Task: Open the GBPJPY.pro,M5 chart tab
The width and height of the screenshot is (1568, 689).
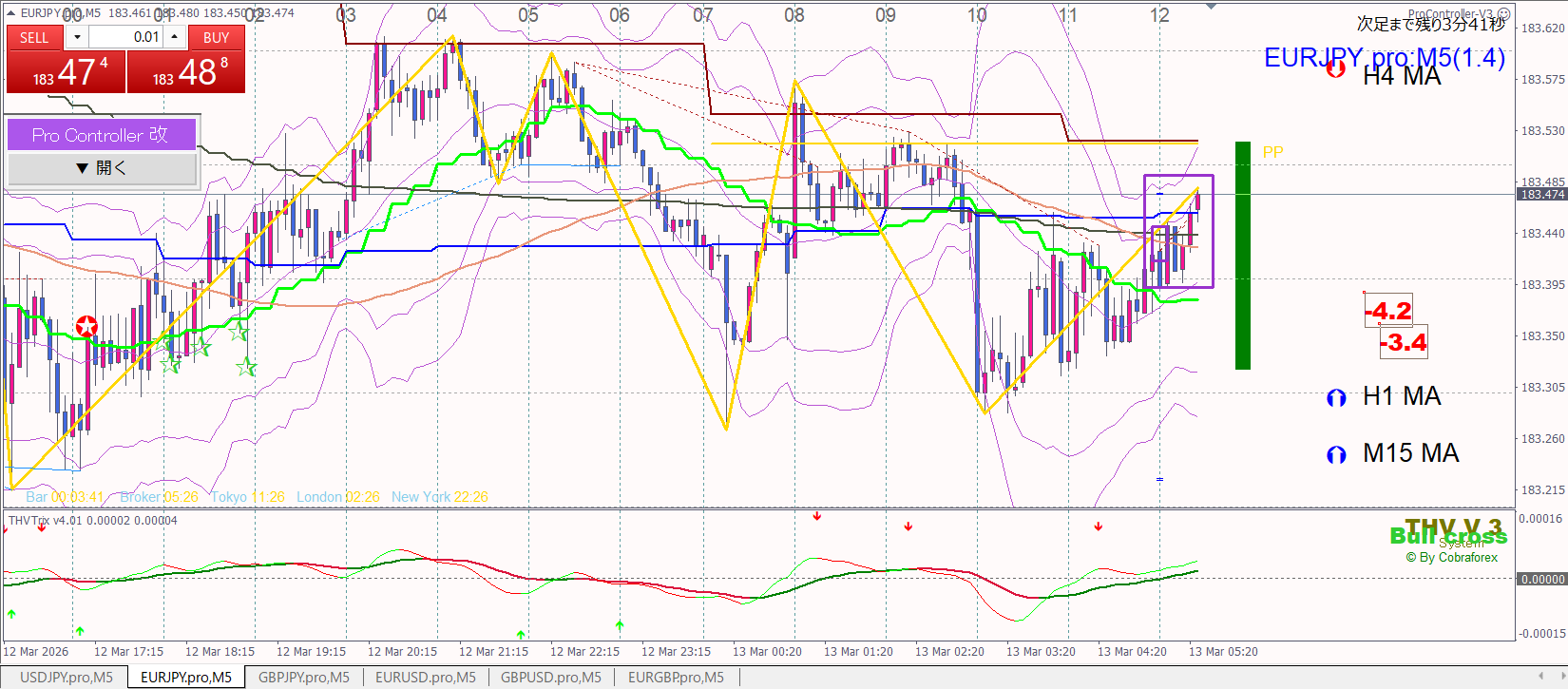Action: point(304,678)
